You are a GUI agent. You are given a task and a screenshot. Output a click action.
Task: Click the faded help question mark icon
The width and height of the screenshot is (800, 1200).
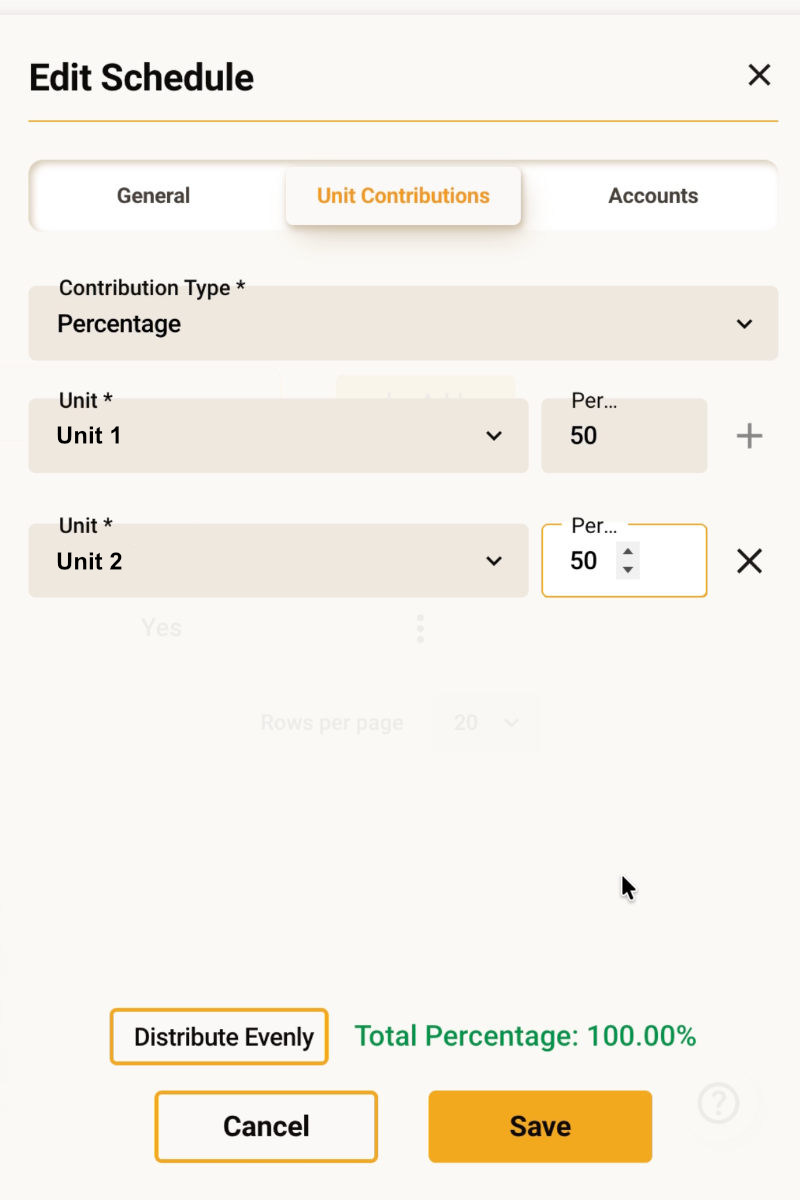coord(719,1103)
